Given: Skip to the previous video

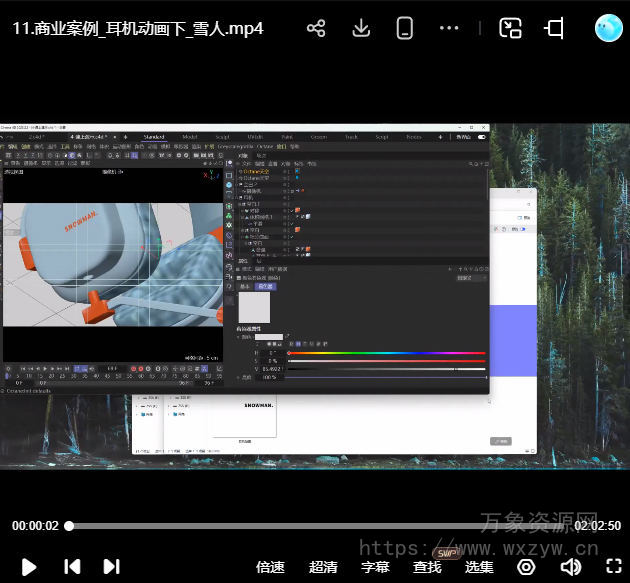Looking at the screenshot, I should click(72, 567).
